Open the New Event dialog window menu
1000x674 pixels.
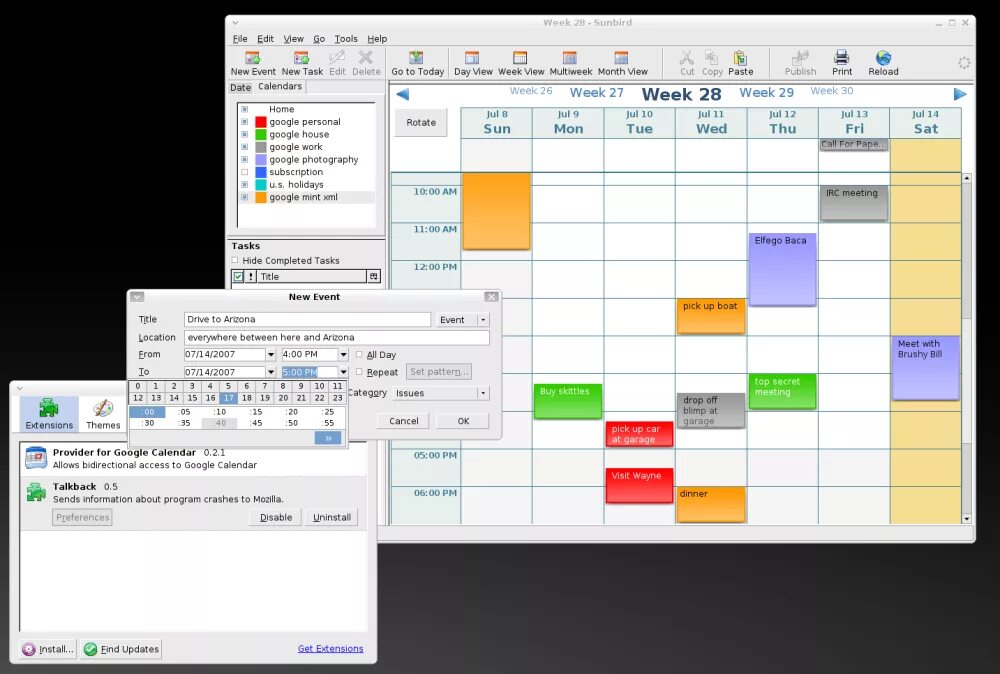coord(137,297)
